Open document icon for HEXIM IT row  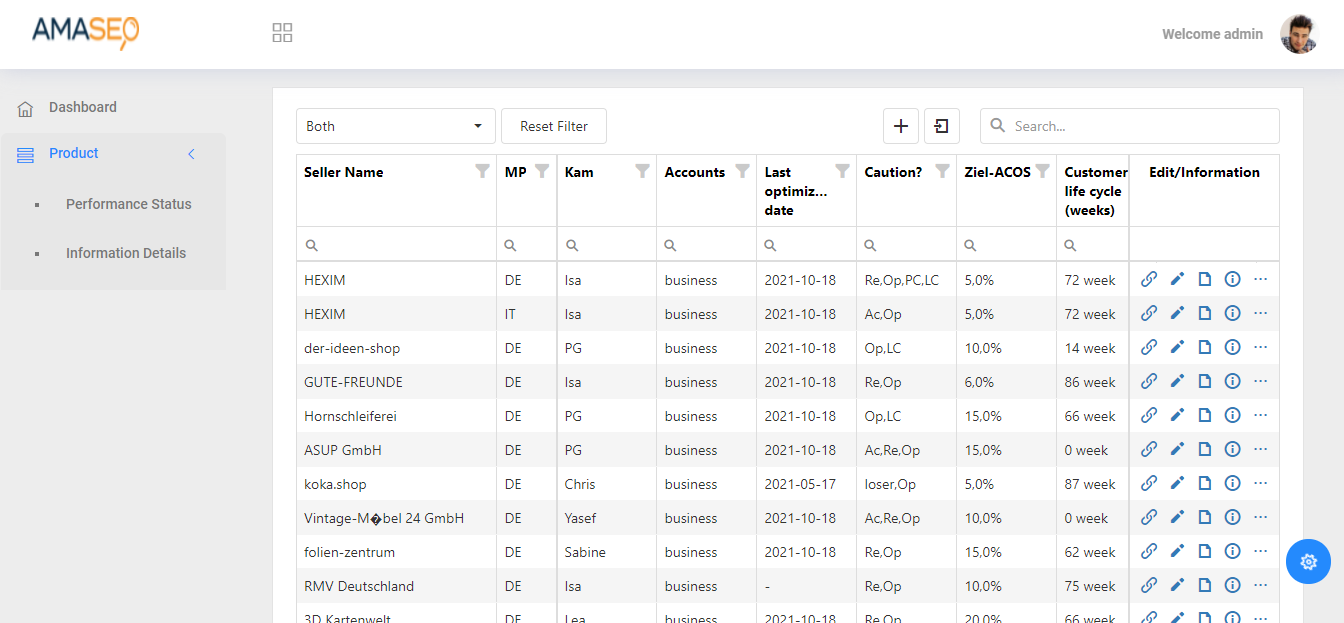tap(1205, 314)
